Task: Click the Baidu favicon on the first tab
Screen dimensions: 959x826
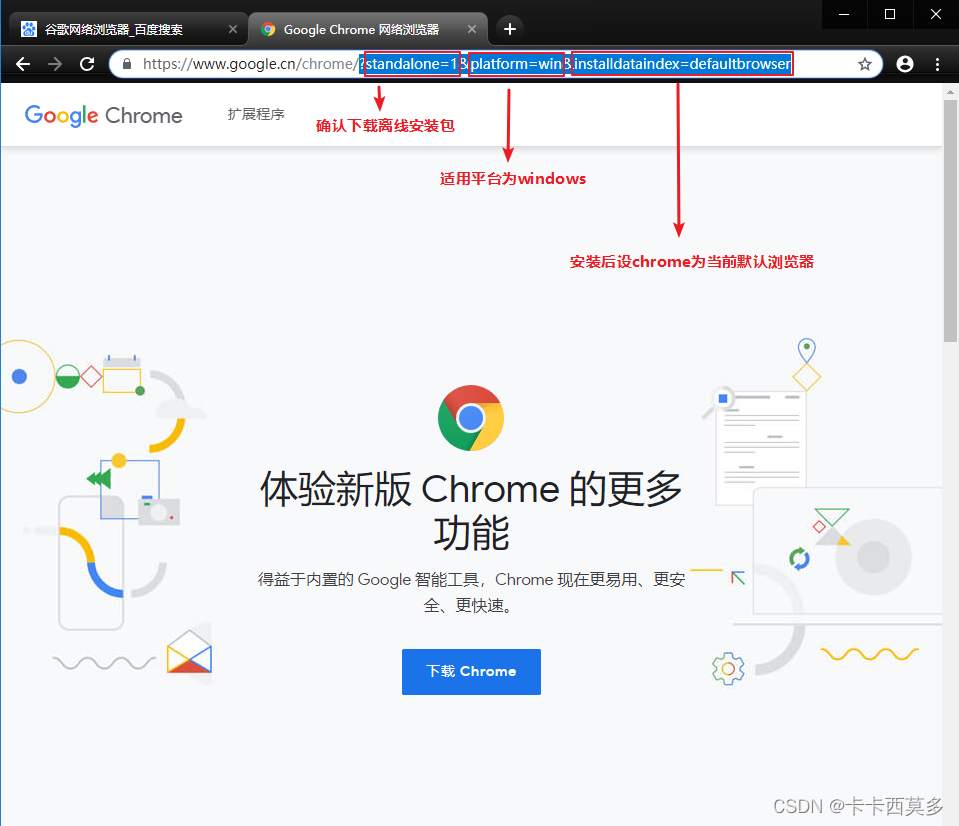Action: (x=29, y=29)
